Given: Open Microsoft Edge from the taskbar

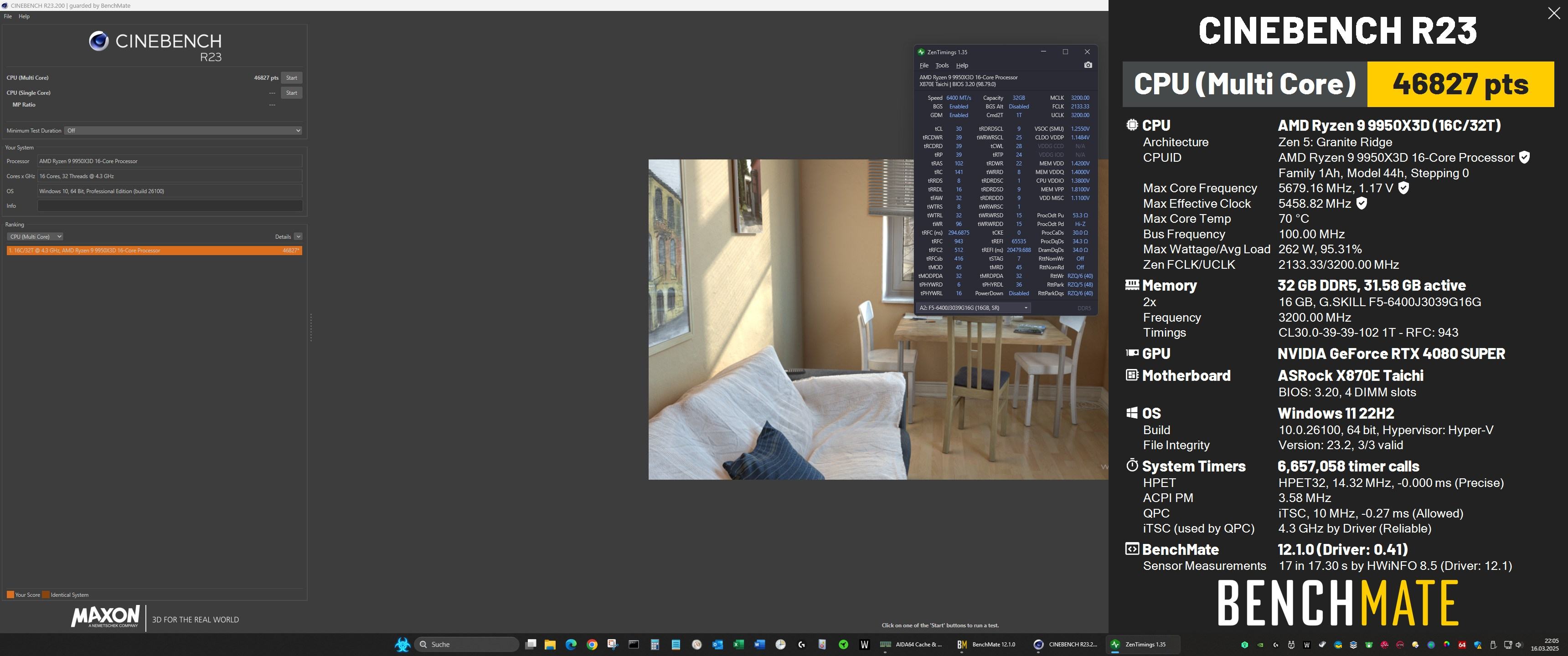Looking at the screenshot, I should coord(571,645).
